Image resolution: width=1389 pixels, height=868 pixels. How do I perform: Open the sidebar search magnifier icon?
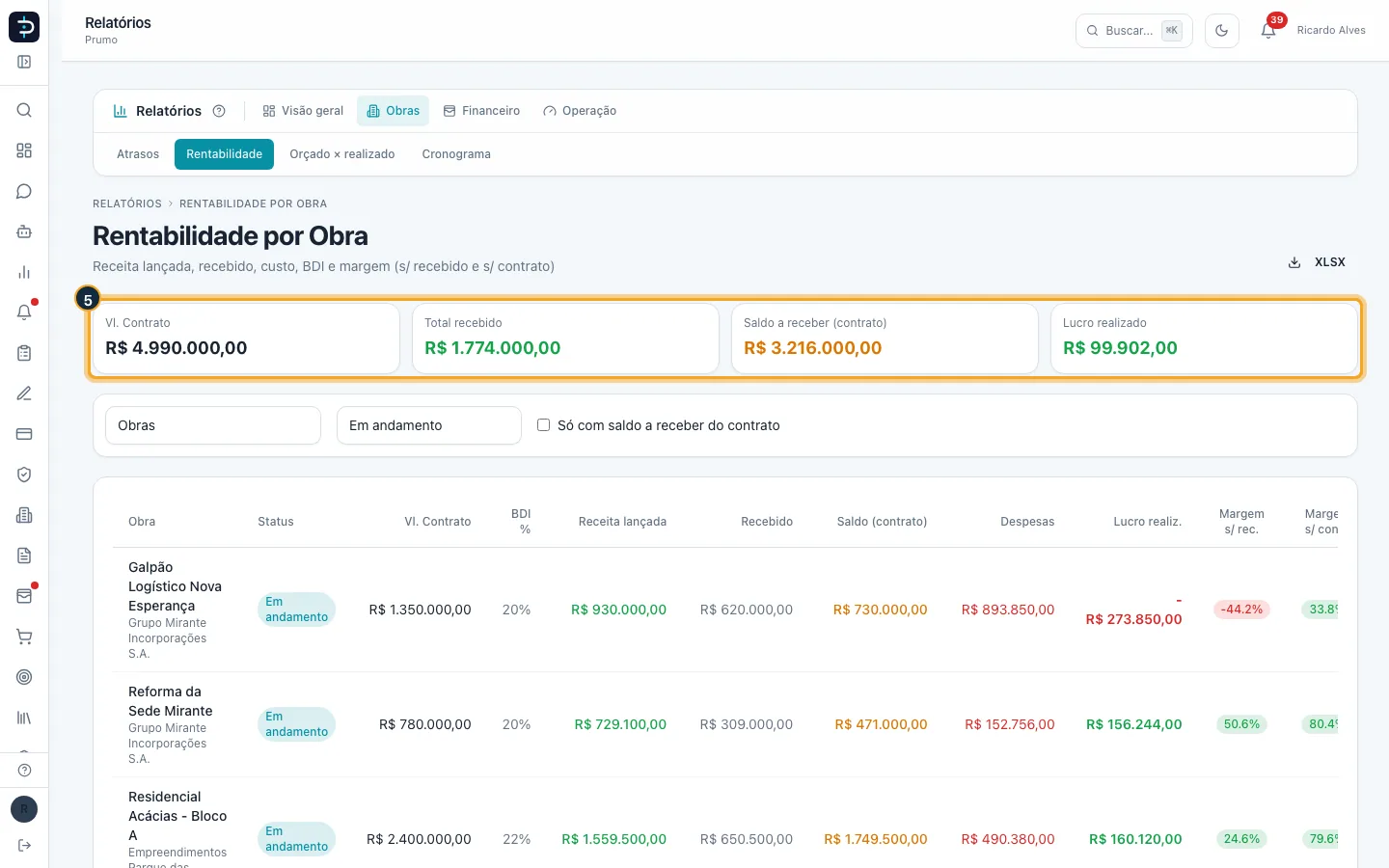tap(24, 110)
